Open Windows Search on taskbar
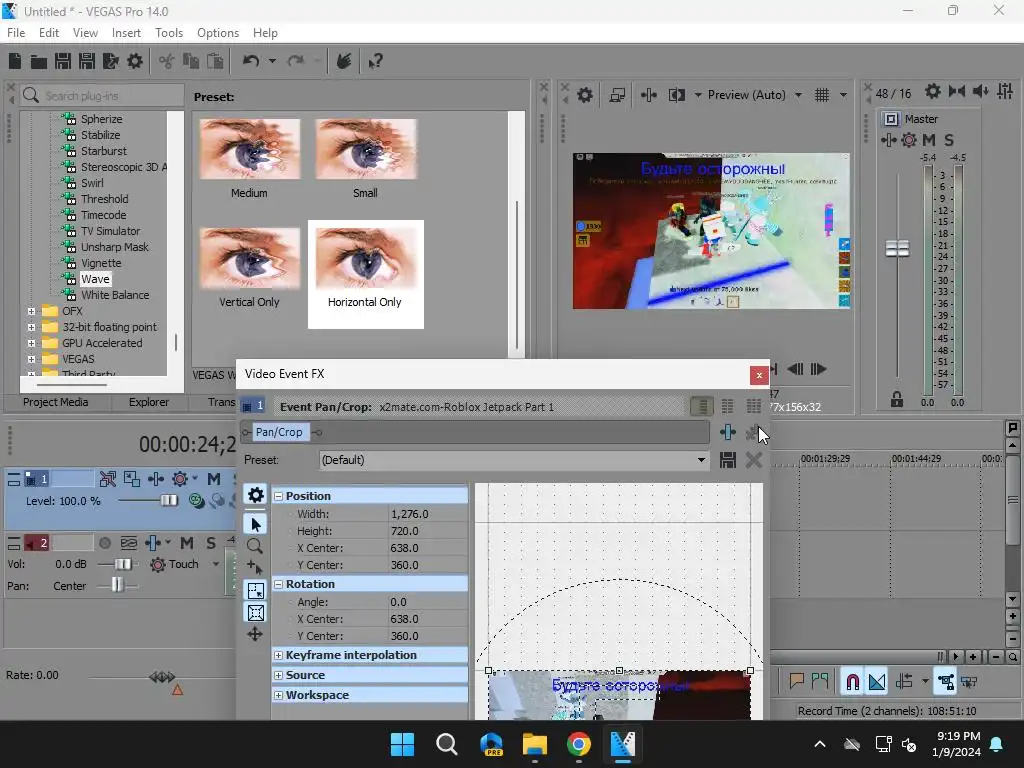 [x=447, y=744]
